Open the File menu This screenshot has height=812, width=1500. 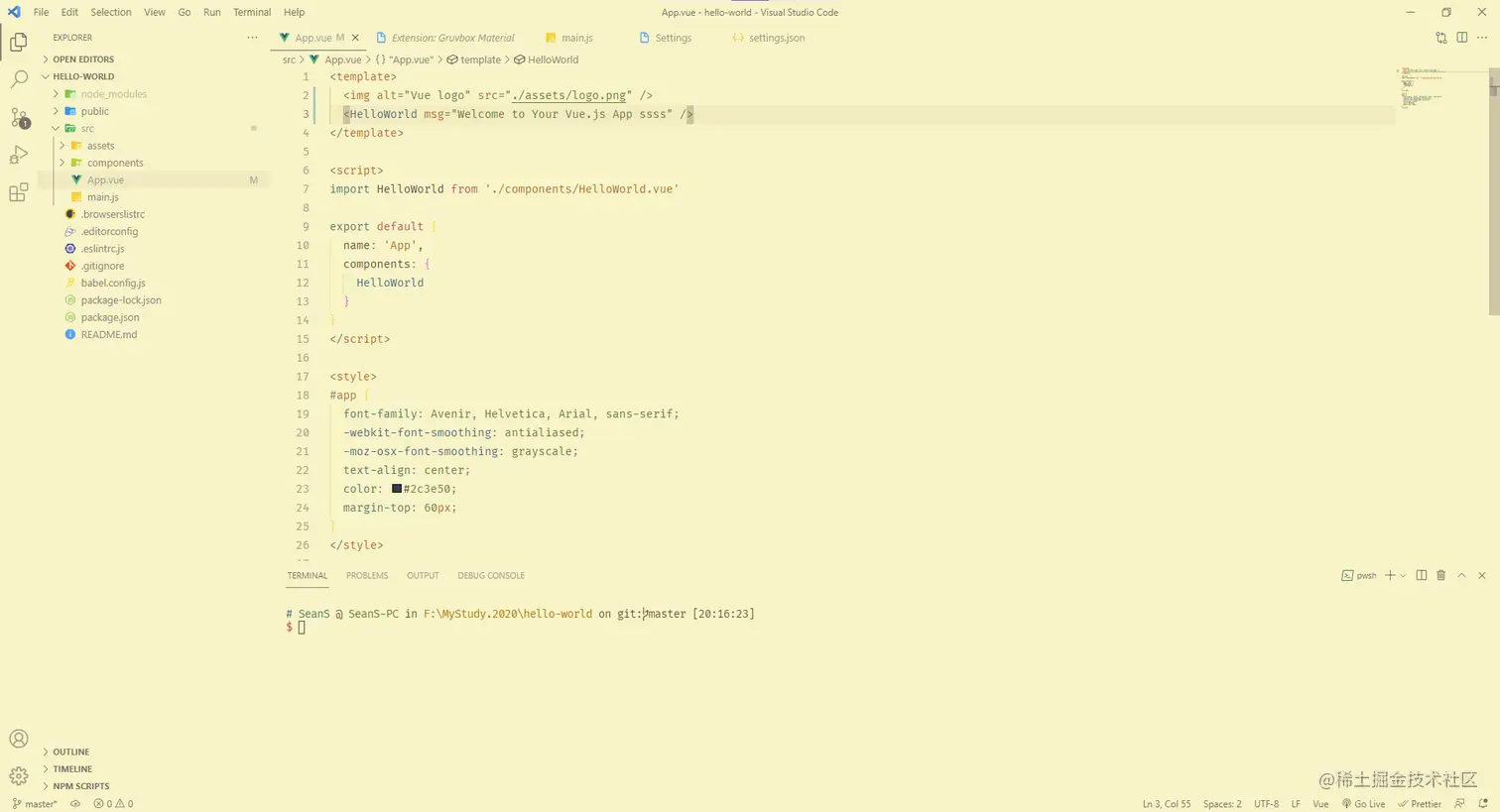[41, 12]
